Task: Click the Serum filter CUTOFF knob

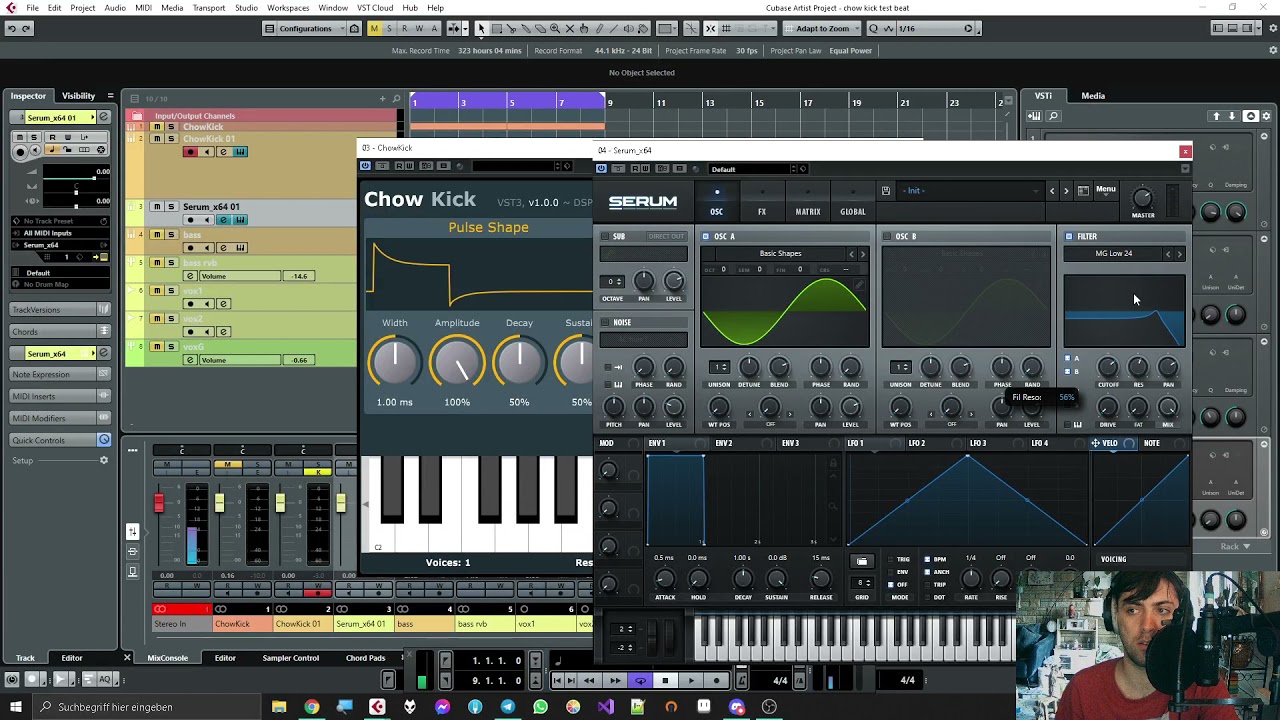Action: [x=1108, y=368]
